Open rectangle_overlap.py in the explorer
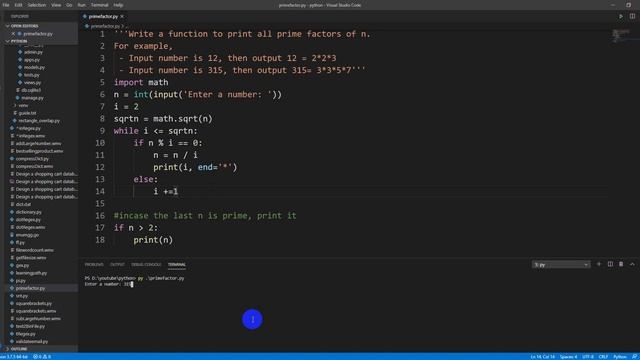The width and height of the screenshot is (640, 360). point(39,121)
